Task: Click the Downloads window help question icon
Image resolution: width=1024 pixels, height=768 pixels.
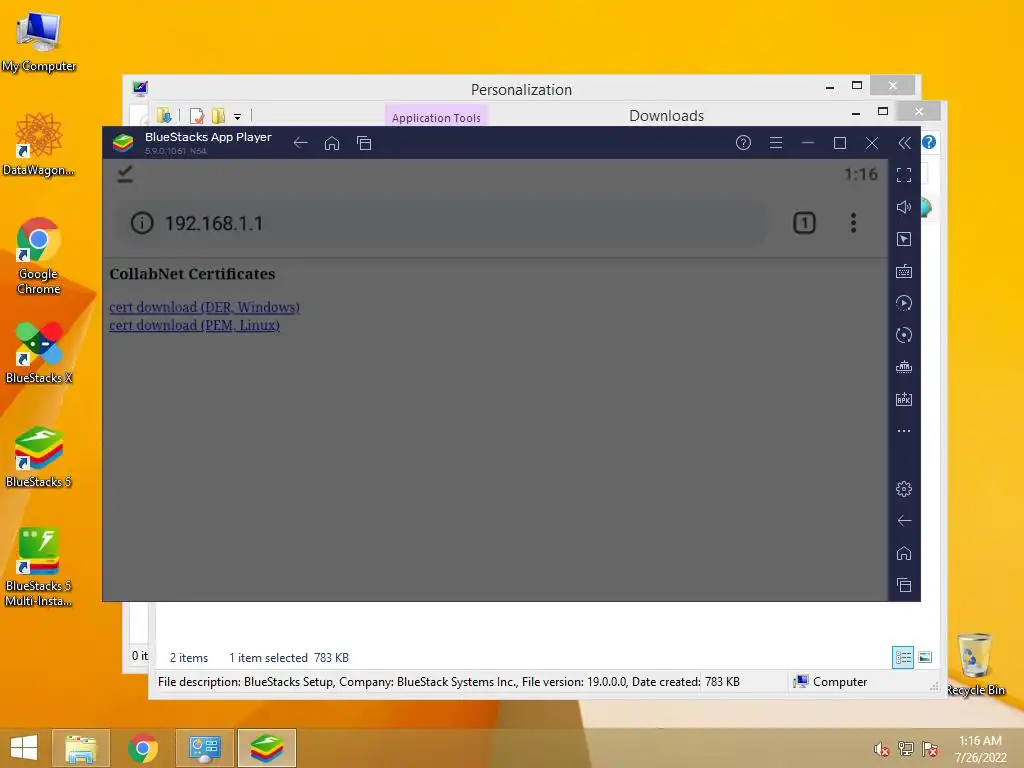Action: click(x=929, y=142)
